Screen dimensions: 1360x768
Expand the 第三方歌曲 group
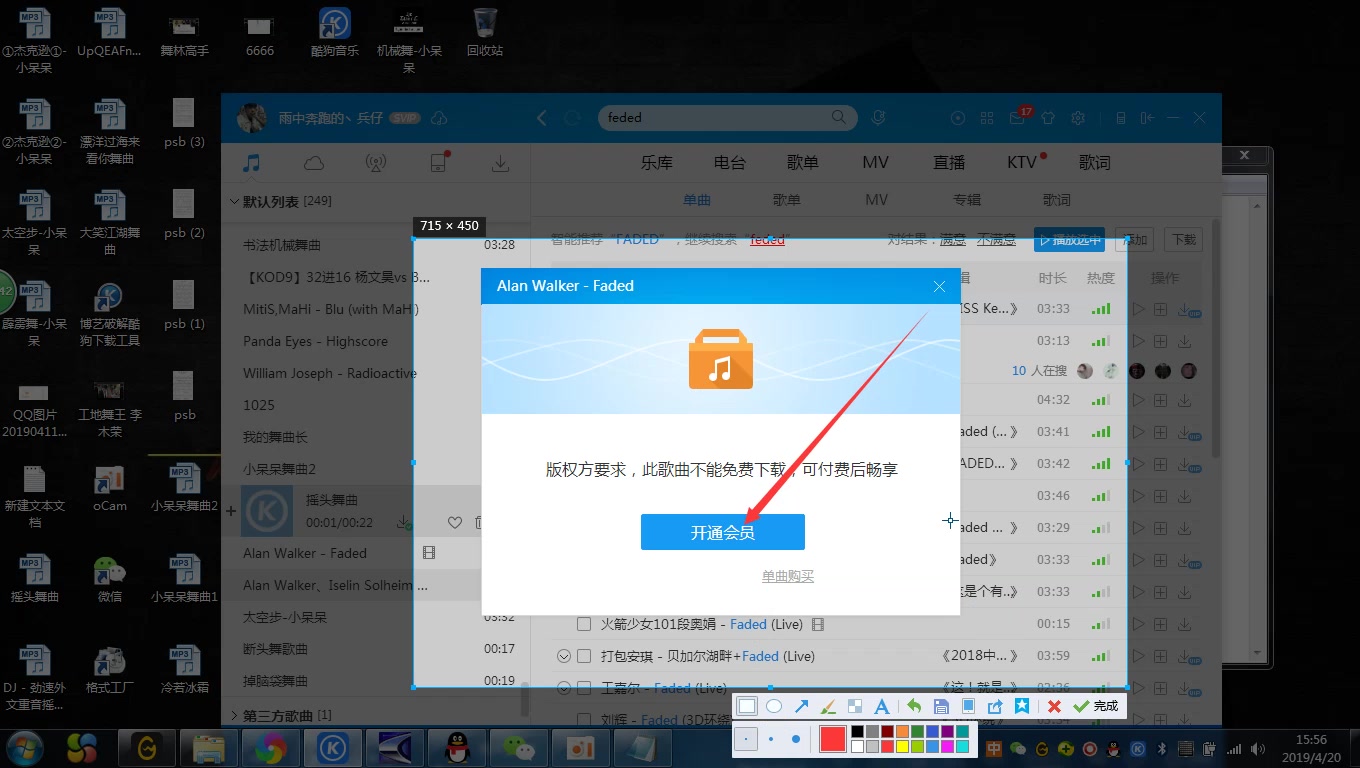tap(235, 716)
